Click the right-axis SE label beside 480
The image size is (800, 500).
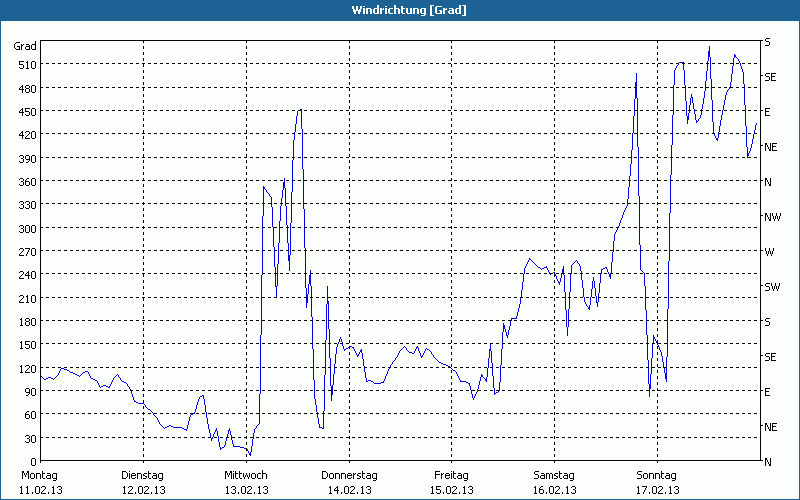[770, 77]
